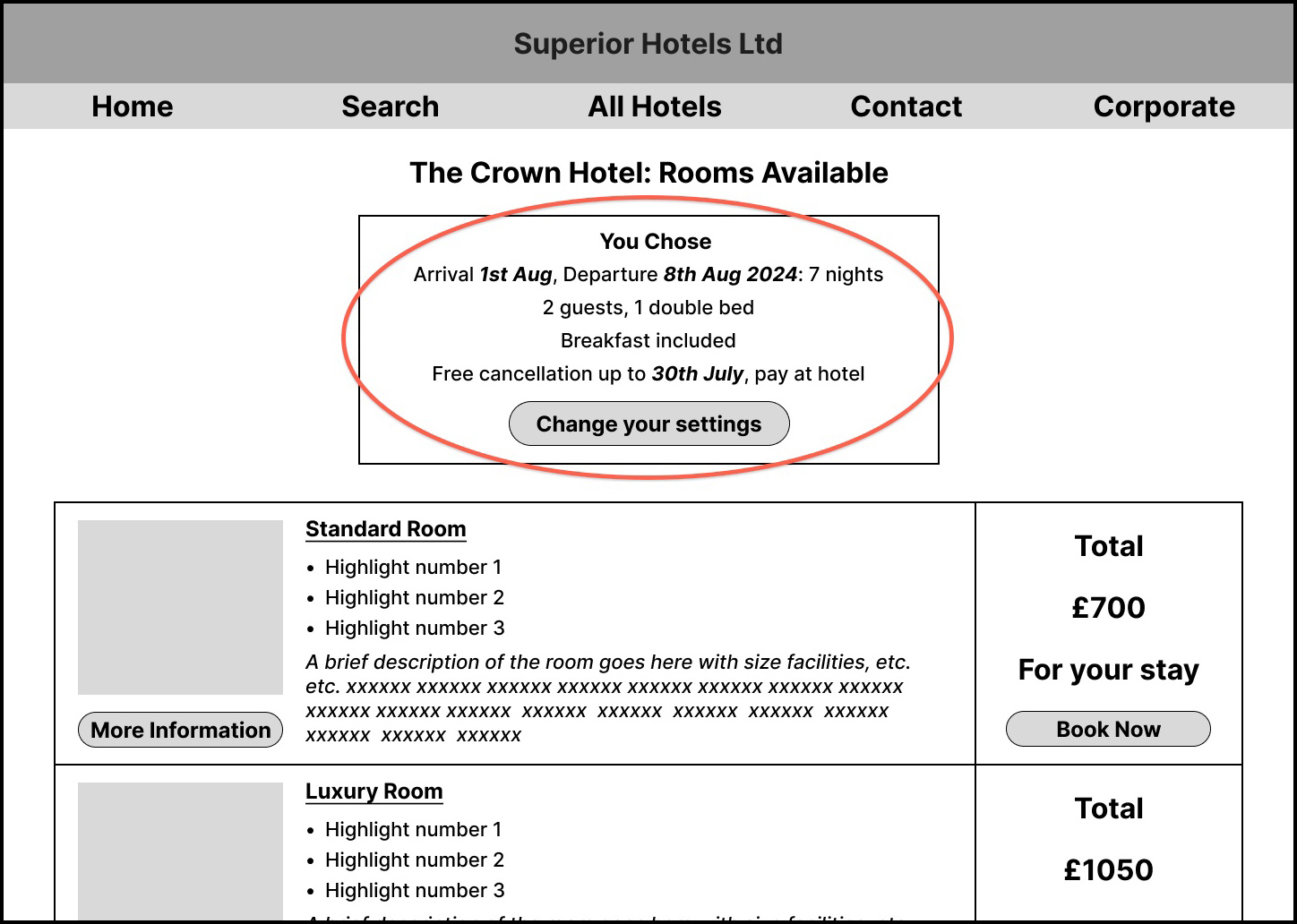This screenshot has width=1297, height=924.
Task: Book the Standard Room with Book Now
Action: [1108, 729]
